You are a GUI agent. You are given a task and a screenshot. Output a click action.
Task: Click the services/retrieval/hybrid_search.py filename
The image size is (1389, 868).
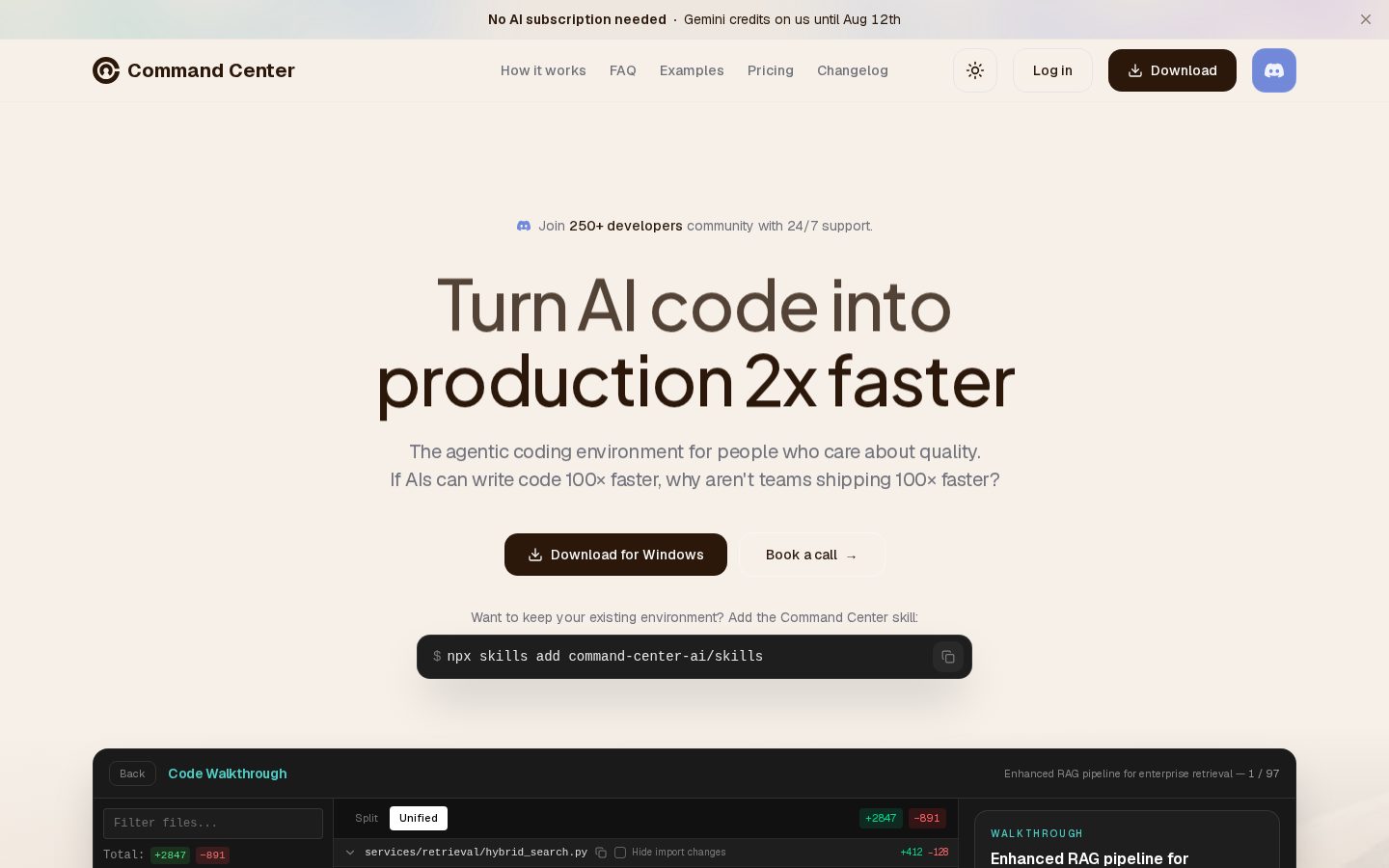476,853
